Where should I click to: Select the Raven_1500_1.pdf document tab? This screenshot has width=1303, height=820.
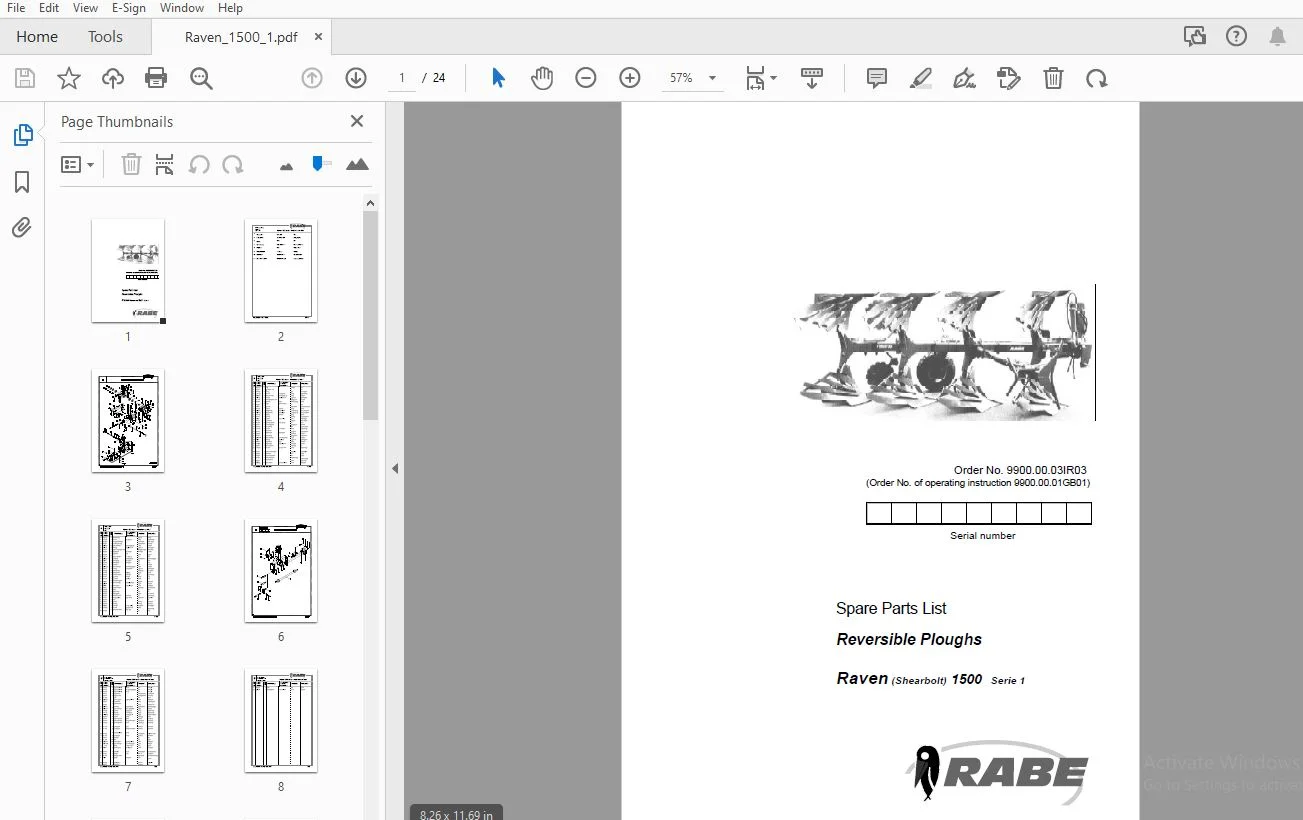(241, 37)
